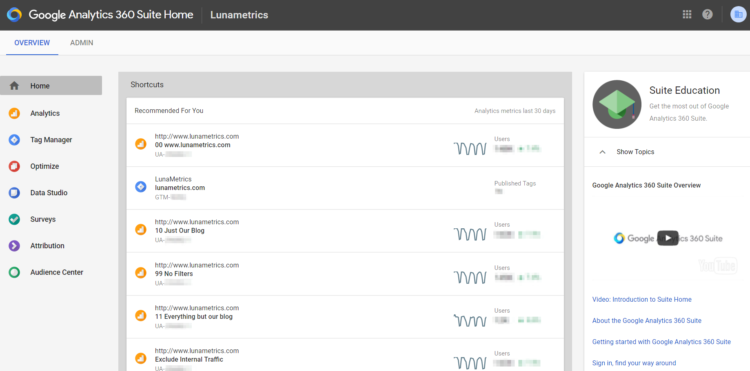Click the 'Show Topics' label
Image resolution: width=750 pixels, height=371 pixels.
pos(635,152)
